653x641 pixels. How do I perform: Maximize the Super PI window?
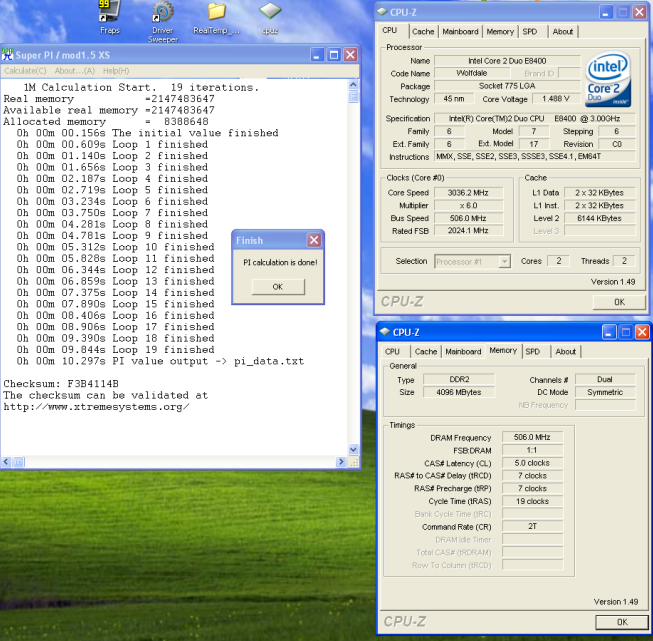(x=334, y=55)
